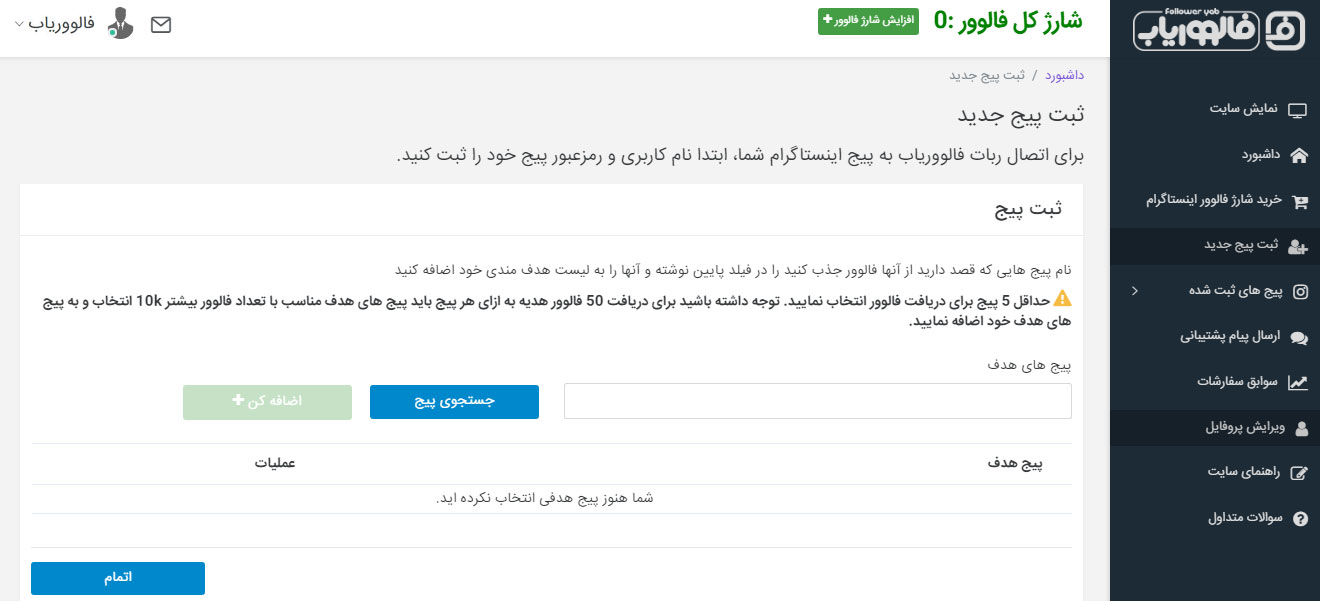Click the person icon beside ویرایش پروفایل
The width and height of the screenshot is (1320, 602).
[x=1301, y=428]
